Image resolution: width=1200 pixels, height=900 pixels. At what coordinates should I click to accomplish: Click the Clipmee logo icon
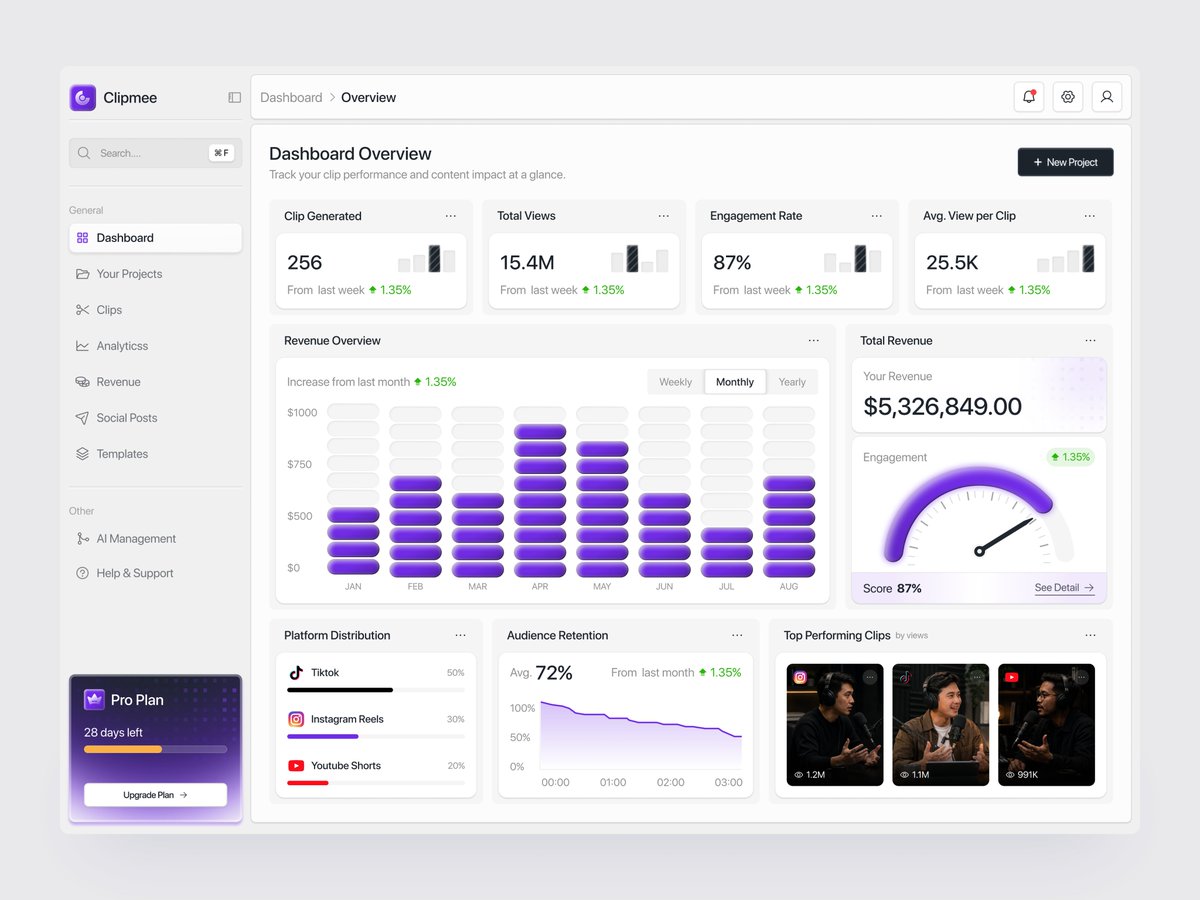point(83,97)
